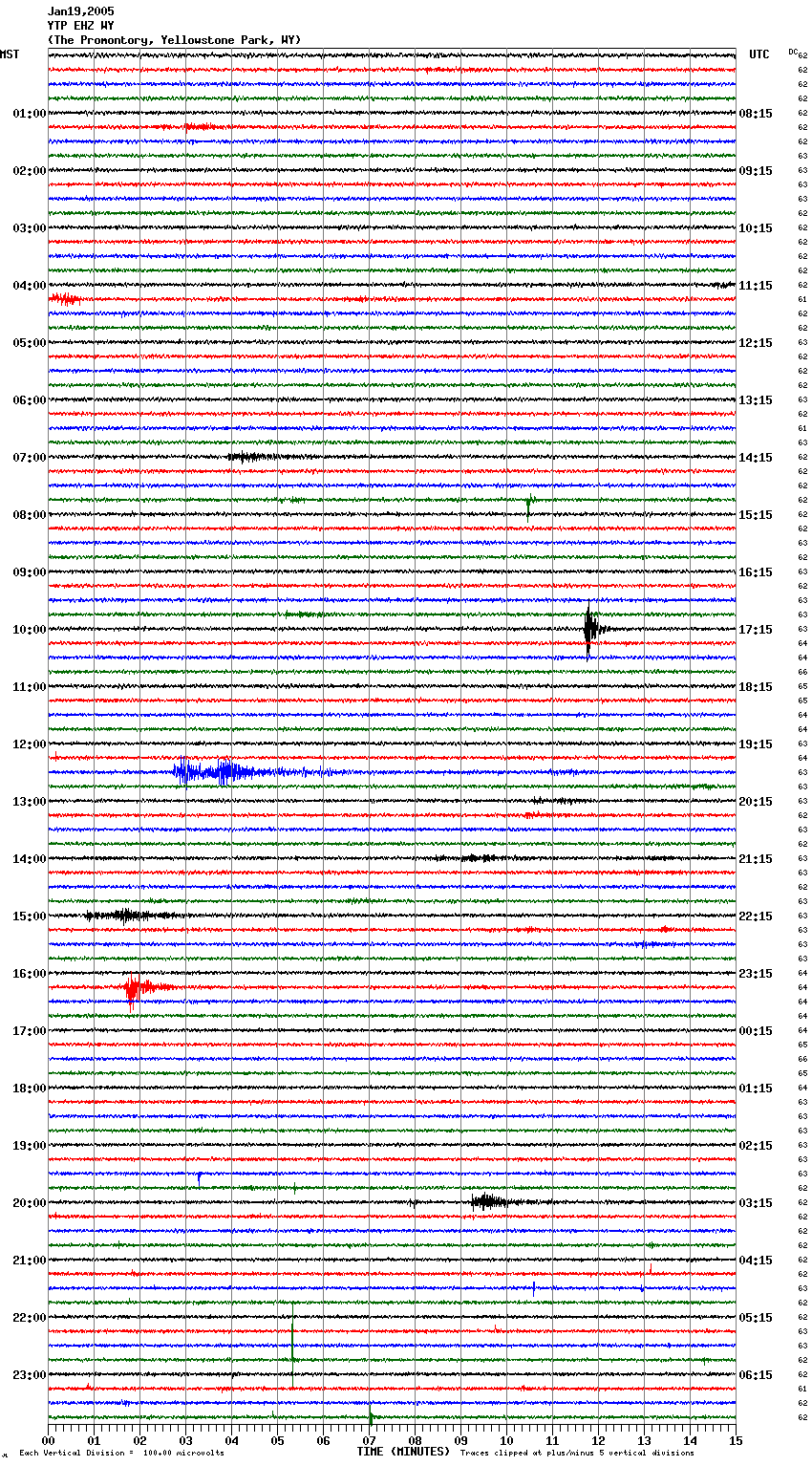This screenshot has height=1466, width=812.
Task: Click the UTC time label '08:15'
Action: pos(756,114)
